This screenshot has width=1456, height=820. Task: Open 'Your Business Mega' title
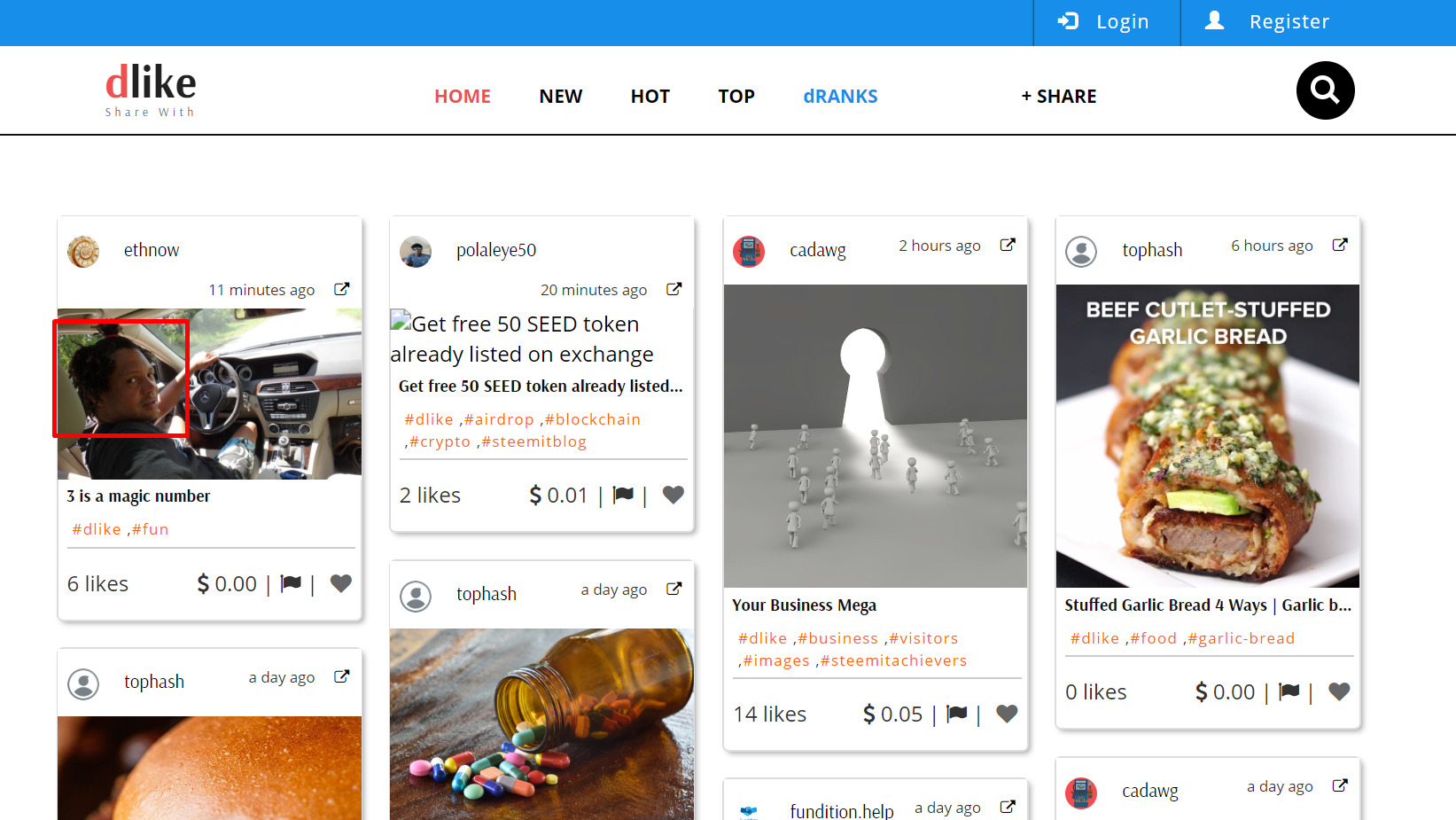[804, 605]
